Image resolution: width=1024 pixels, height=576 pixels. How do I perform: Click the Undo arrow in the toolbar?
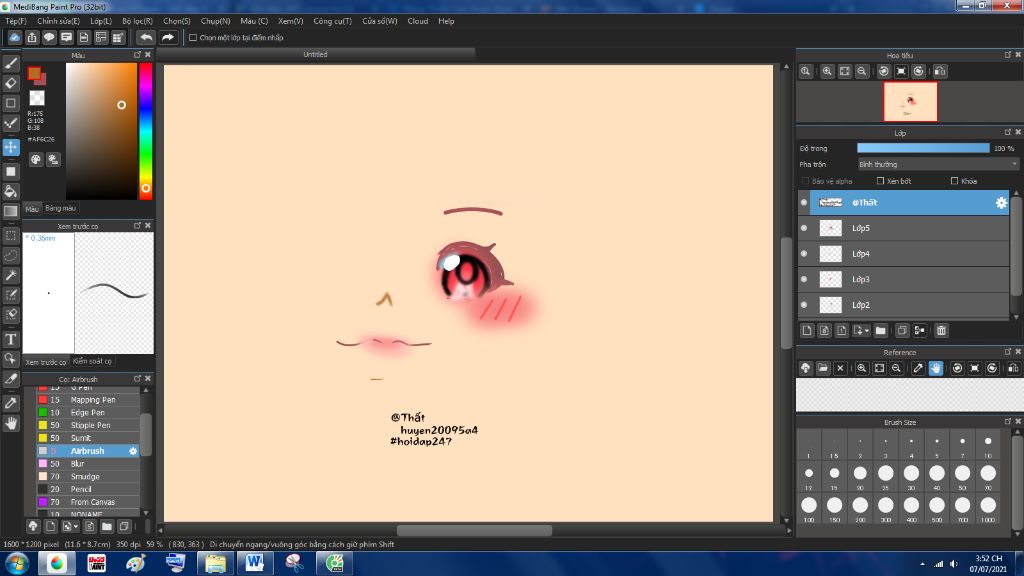point(146,37)
